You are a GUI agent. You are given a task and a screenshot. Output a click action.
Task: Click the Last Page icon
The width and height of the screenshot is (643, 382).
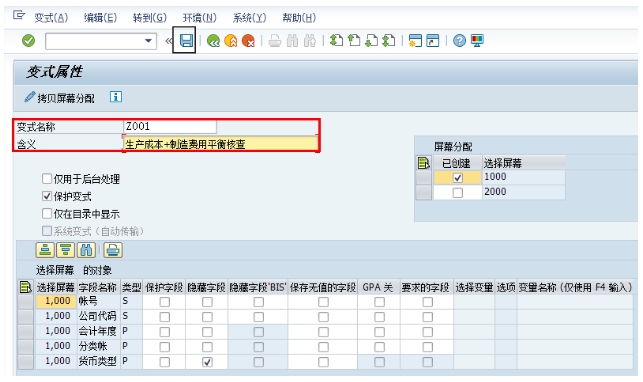[389, 41]
